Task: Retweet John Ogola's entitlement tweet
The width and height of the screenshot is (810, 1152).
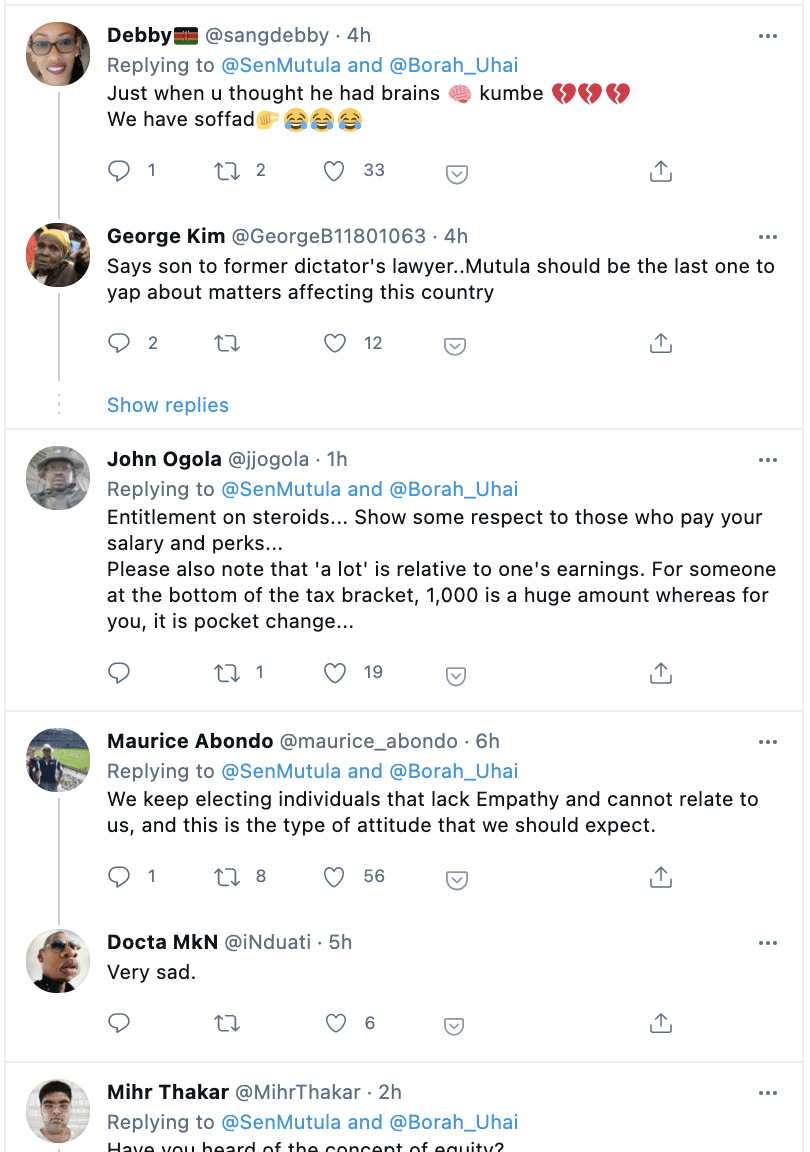Action: click(228, 673)
